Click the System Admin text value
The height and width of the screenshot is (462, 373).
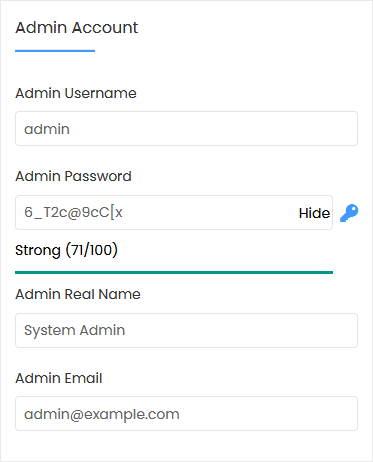75,330
